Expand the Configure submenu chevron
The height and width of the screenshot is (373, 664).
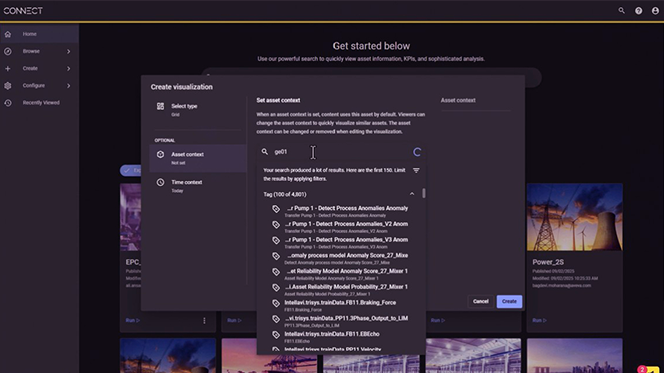[69, 86]
